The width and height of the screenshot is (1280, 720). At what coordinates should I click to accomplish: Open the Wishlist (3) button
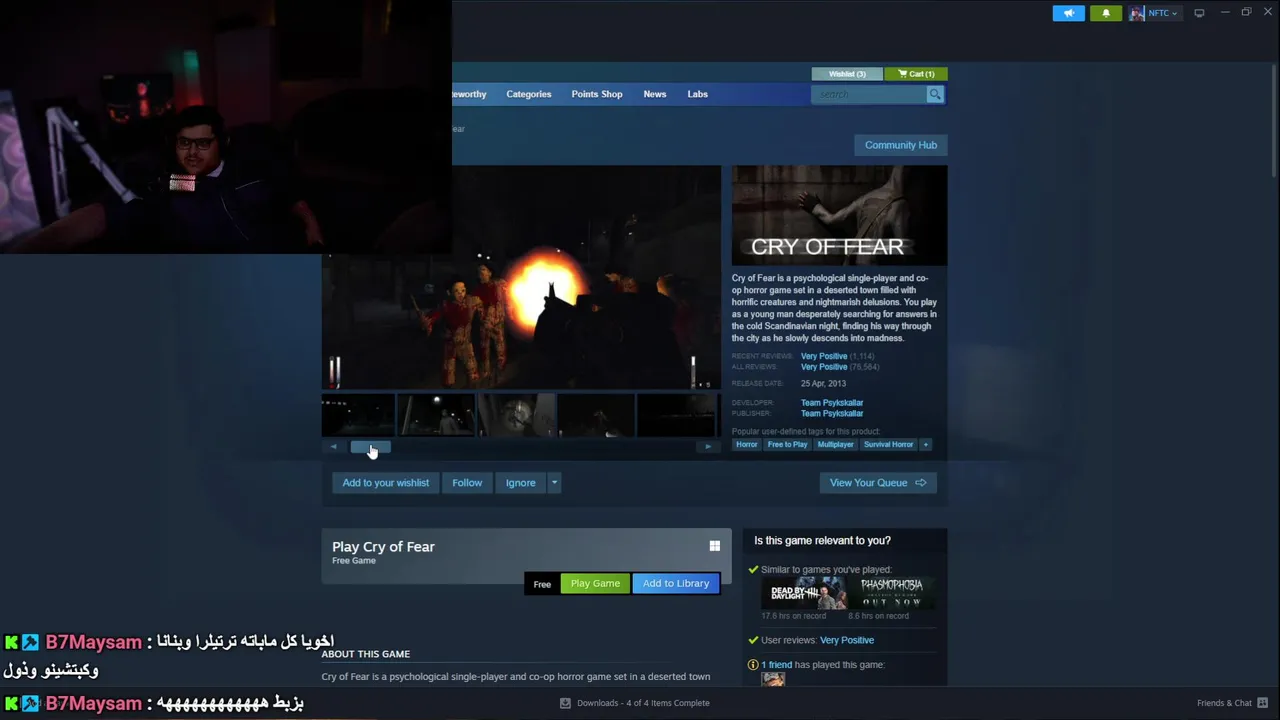pos(847,74)
